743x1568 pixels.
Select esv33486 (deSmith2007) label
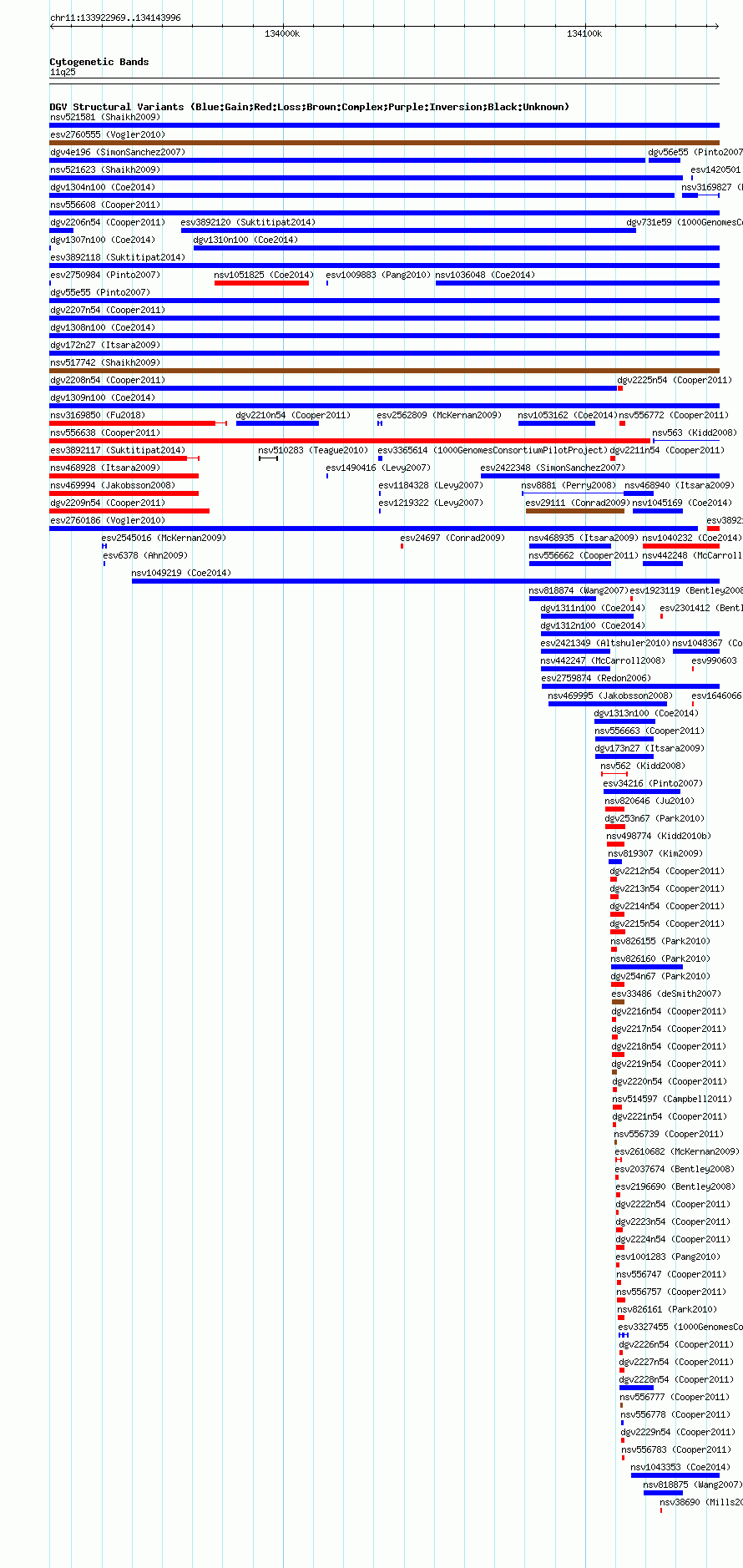666,994
